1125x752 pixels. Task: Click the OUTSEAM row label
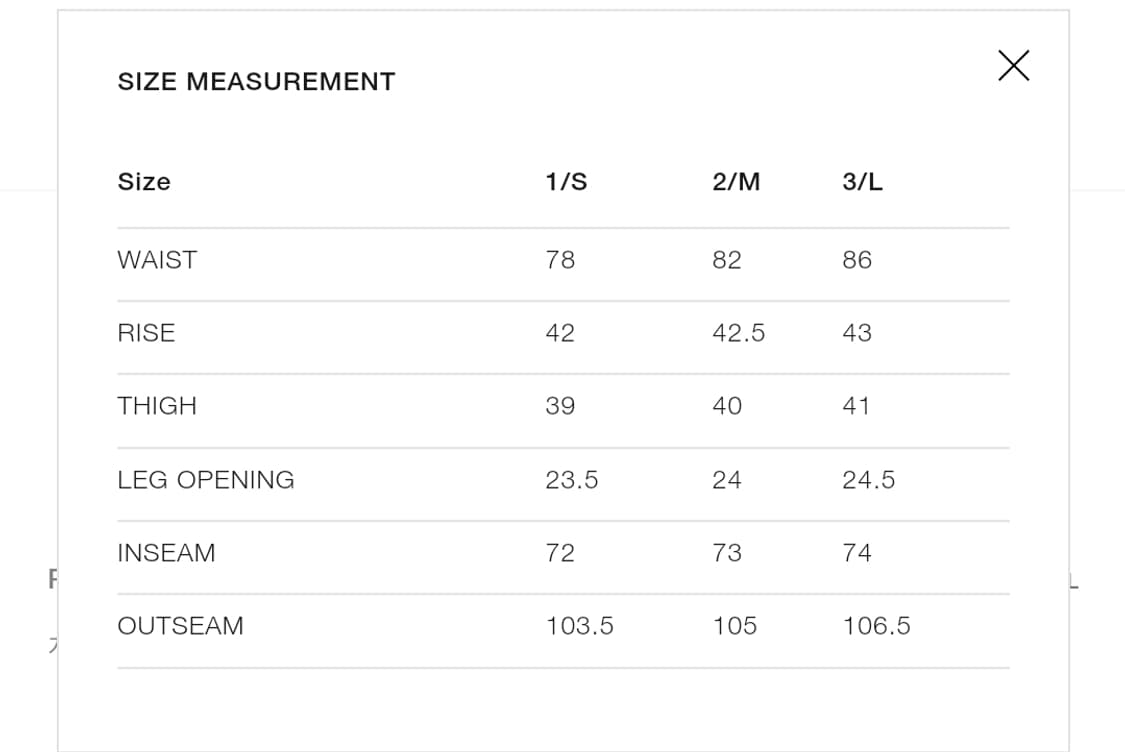180,626
